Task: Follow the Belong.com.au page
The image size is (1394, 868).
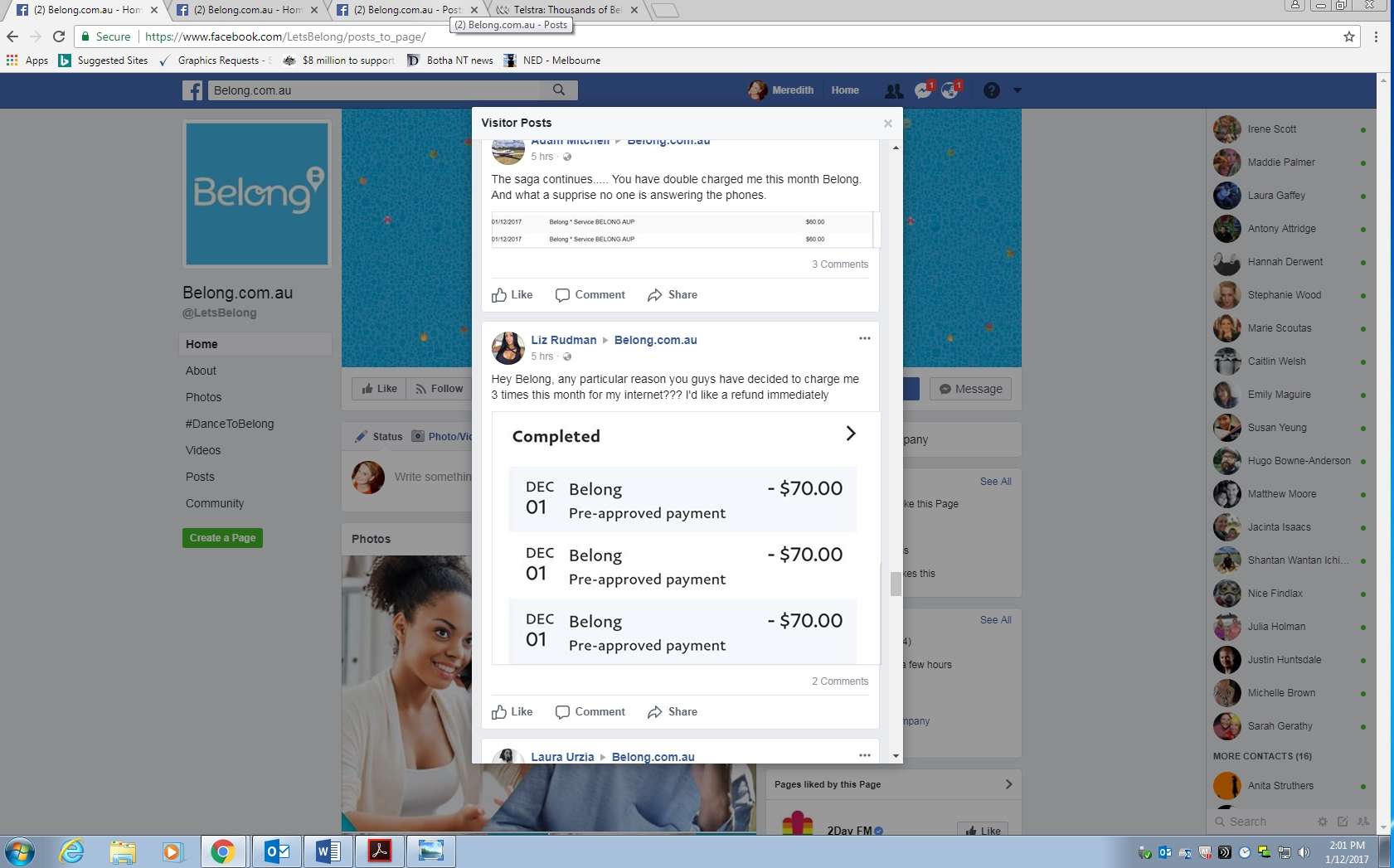Action: 439,388
